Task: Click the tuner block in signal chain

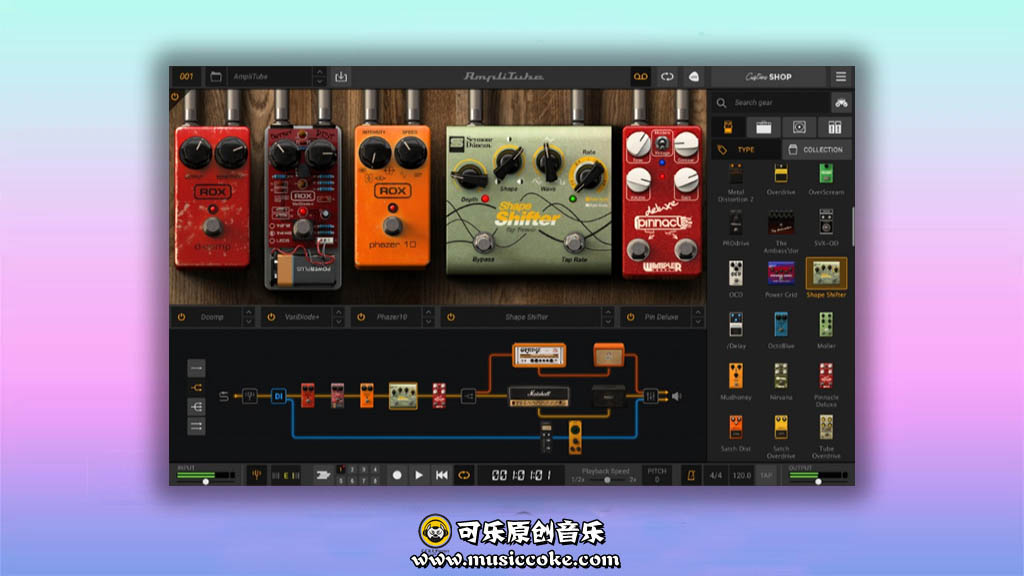Action: pos(249,396)
